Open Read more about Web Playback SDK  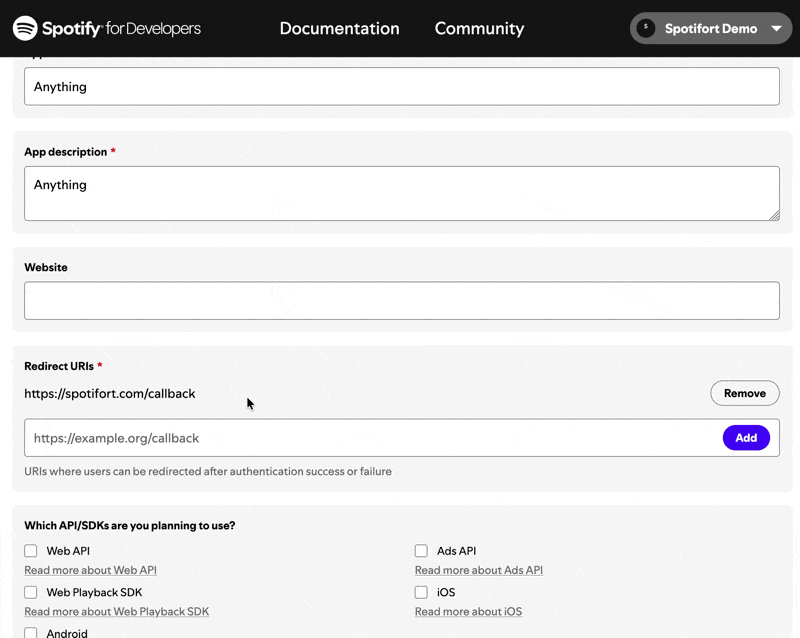click(x=117, y=611)
